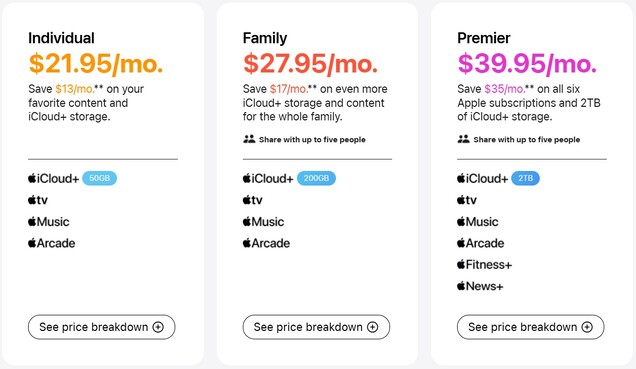Click the plus circle icon in Premier breakdown button
This screenshot has height=369, width=636.
(x=587, y=327)
